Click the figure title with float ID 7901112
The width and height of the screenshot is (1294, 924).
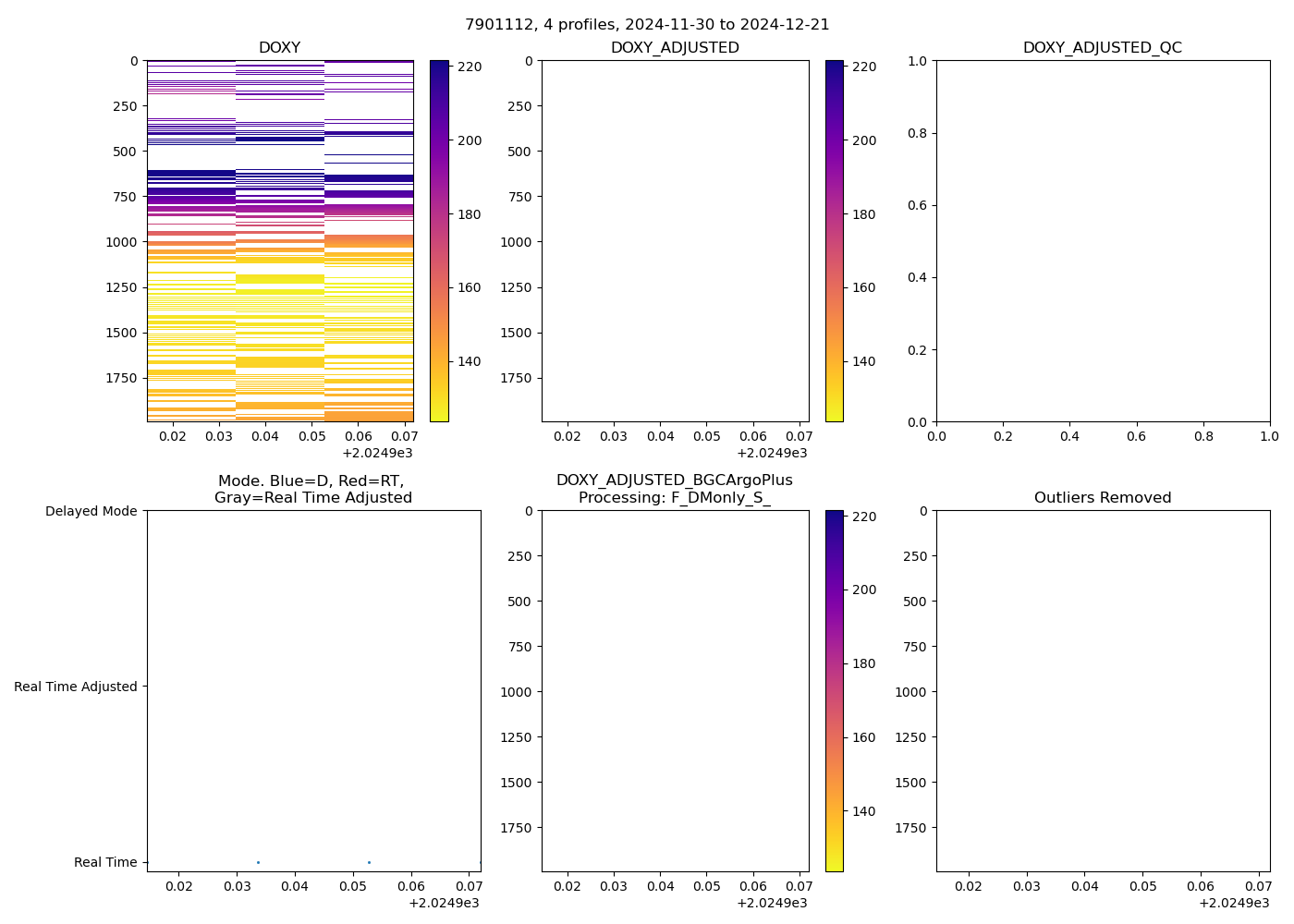[647, 25]
